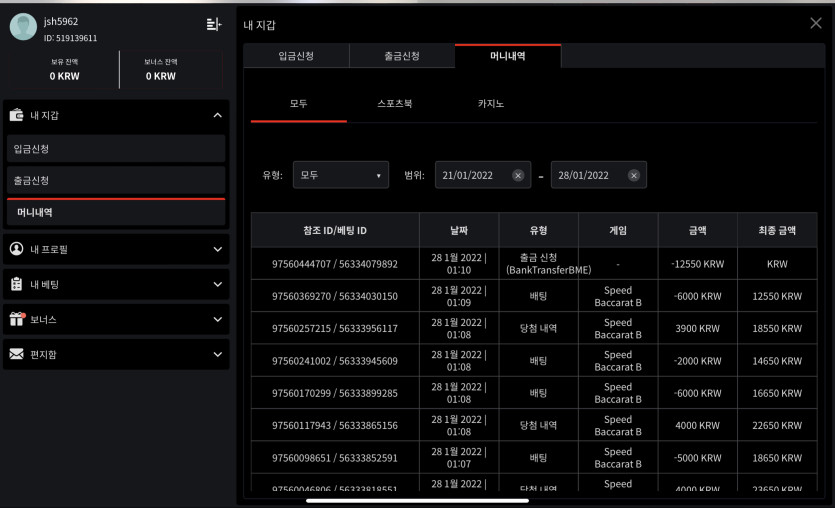Open 머니내역 in the sidebar
The width and height of the screenshot is (835, 508).
coord(116,212)
